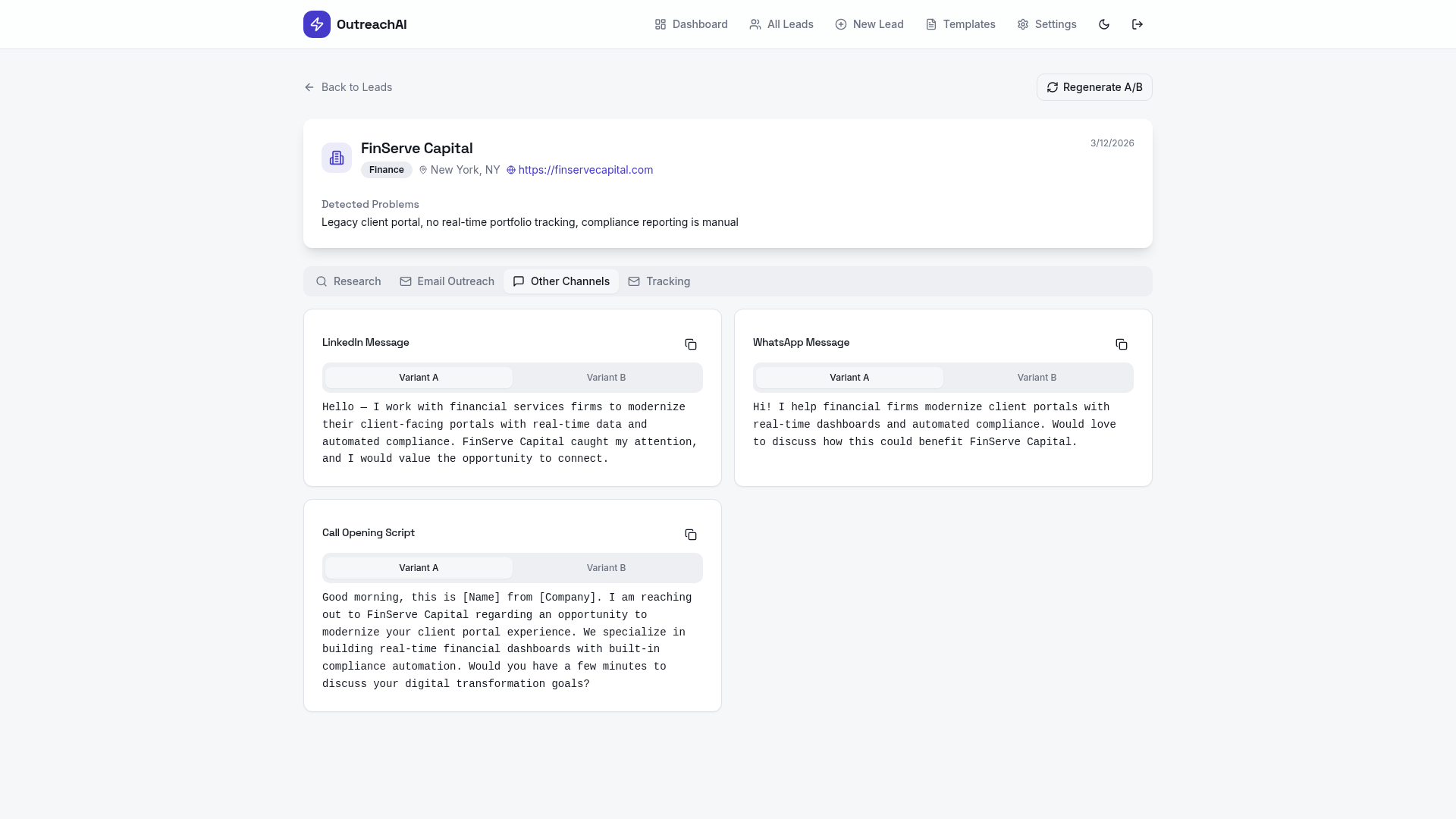Screen dimensions: 1456x819
Task: Go Back to Leads
Action: tap(348, 87)
